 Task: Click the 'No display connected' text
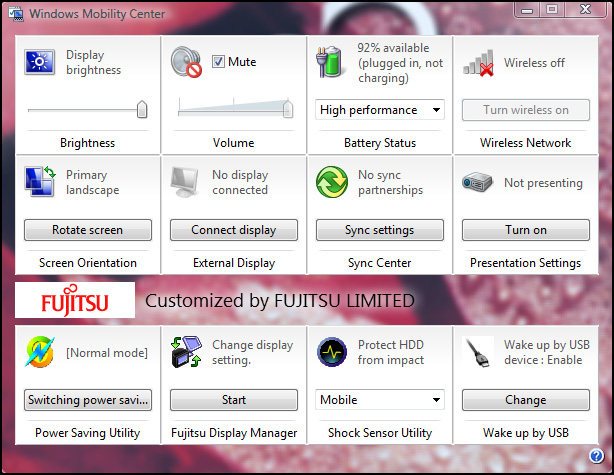click(240, 182)
